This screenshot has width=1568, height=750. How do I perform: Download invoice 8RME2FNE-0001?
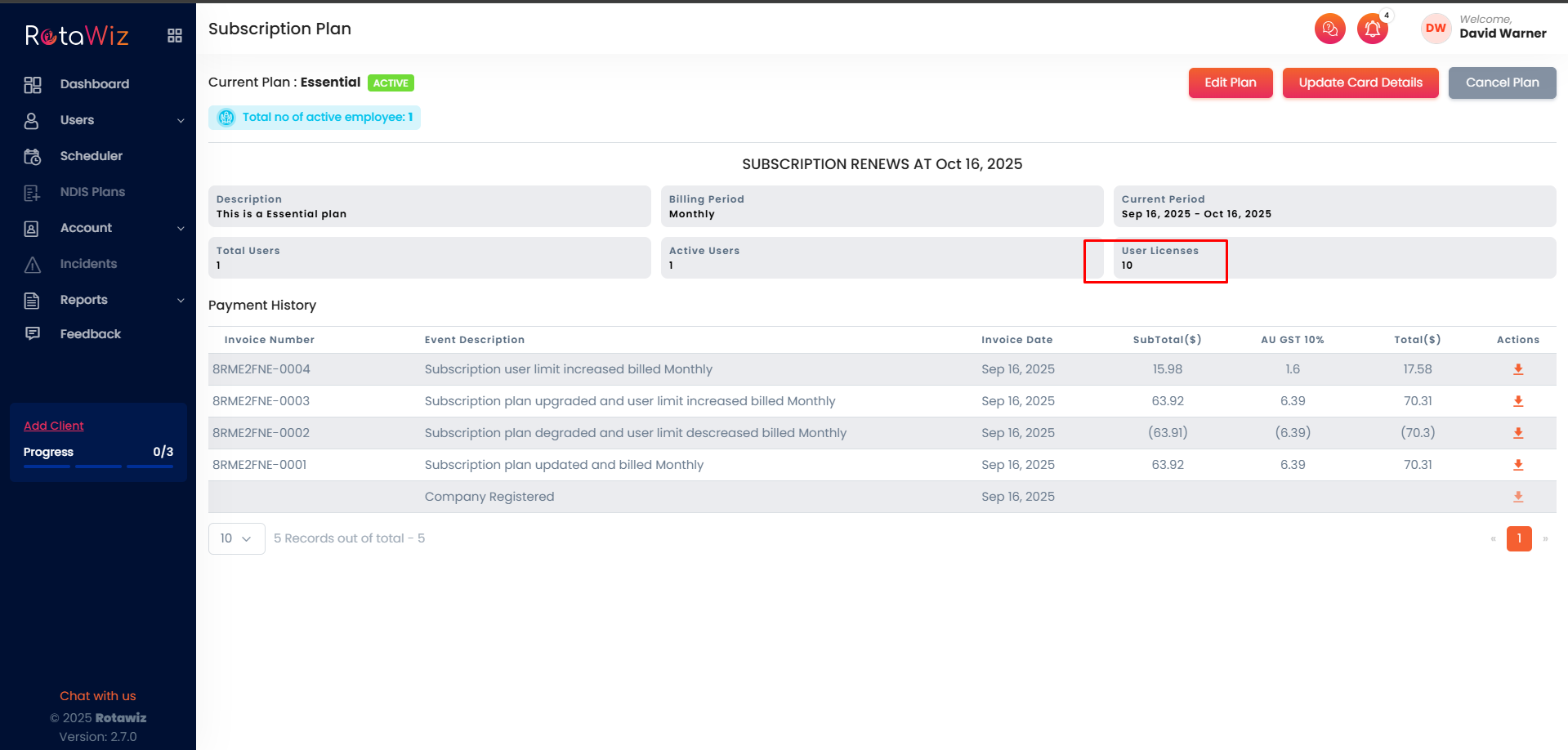click(1517, 465)
